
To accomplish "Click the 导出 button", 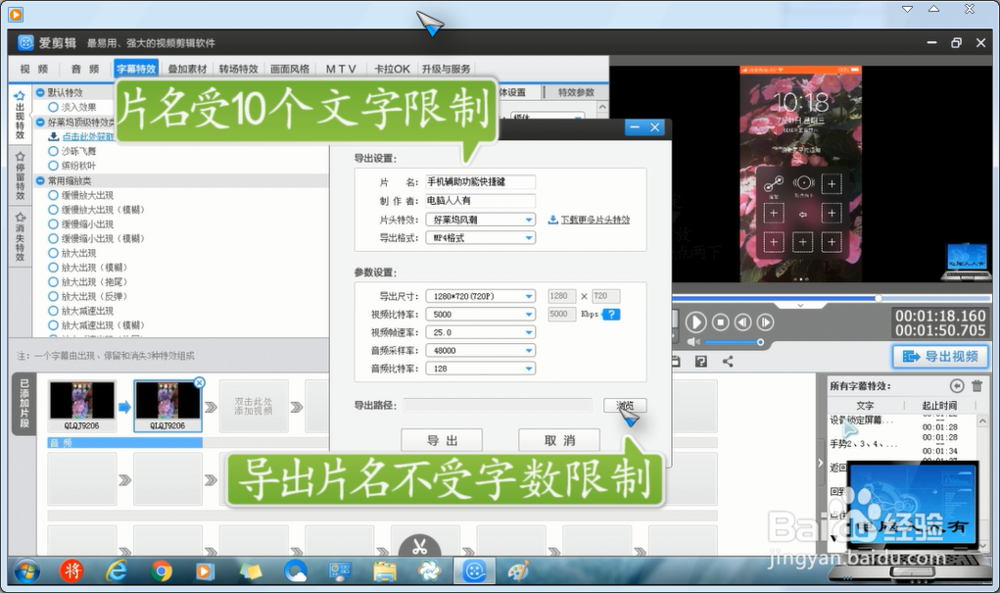I will click(x=442, y=441).
